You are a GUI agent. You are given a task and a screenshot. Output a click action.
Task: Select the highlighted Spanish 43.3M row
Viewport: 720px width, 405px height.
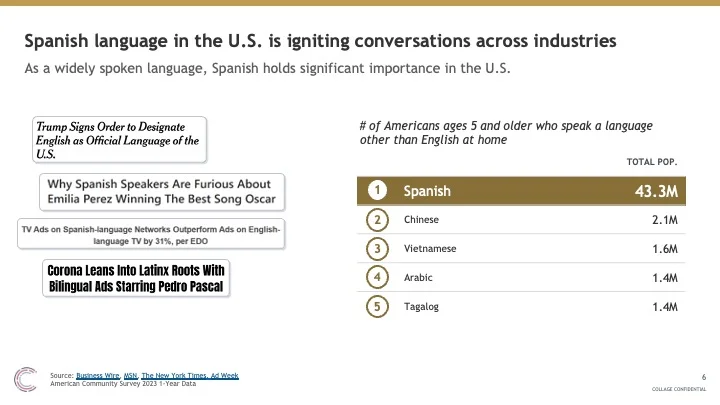[x=521, y=191]
